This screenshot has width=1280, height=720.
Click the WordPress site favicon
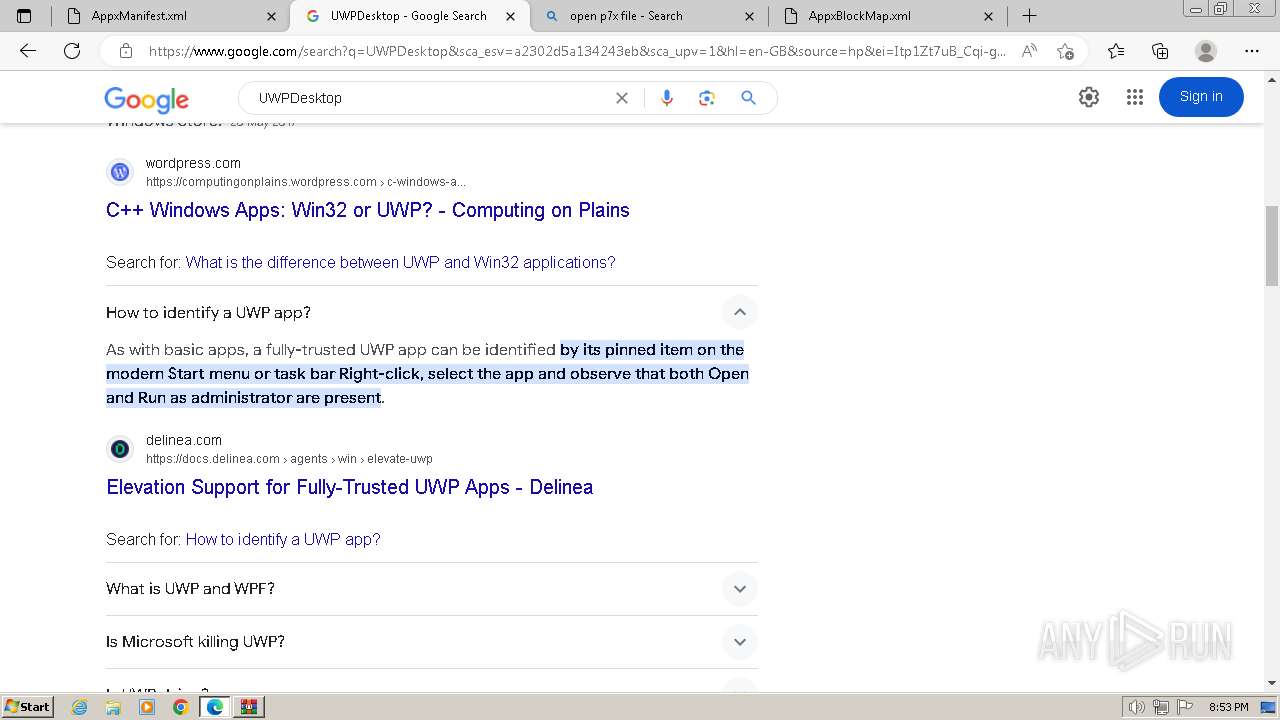coord(120,172)
